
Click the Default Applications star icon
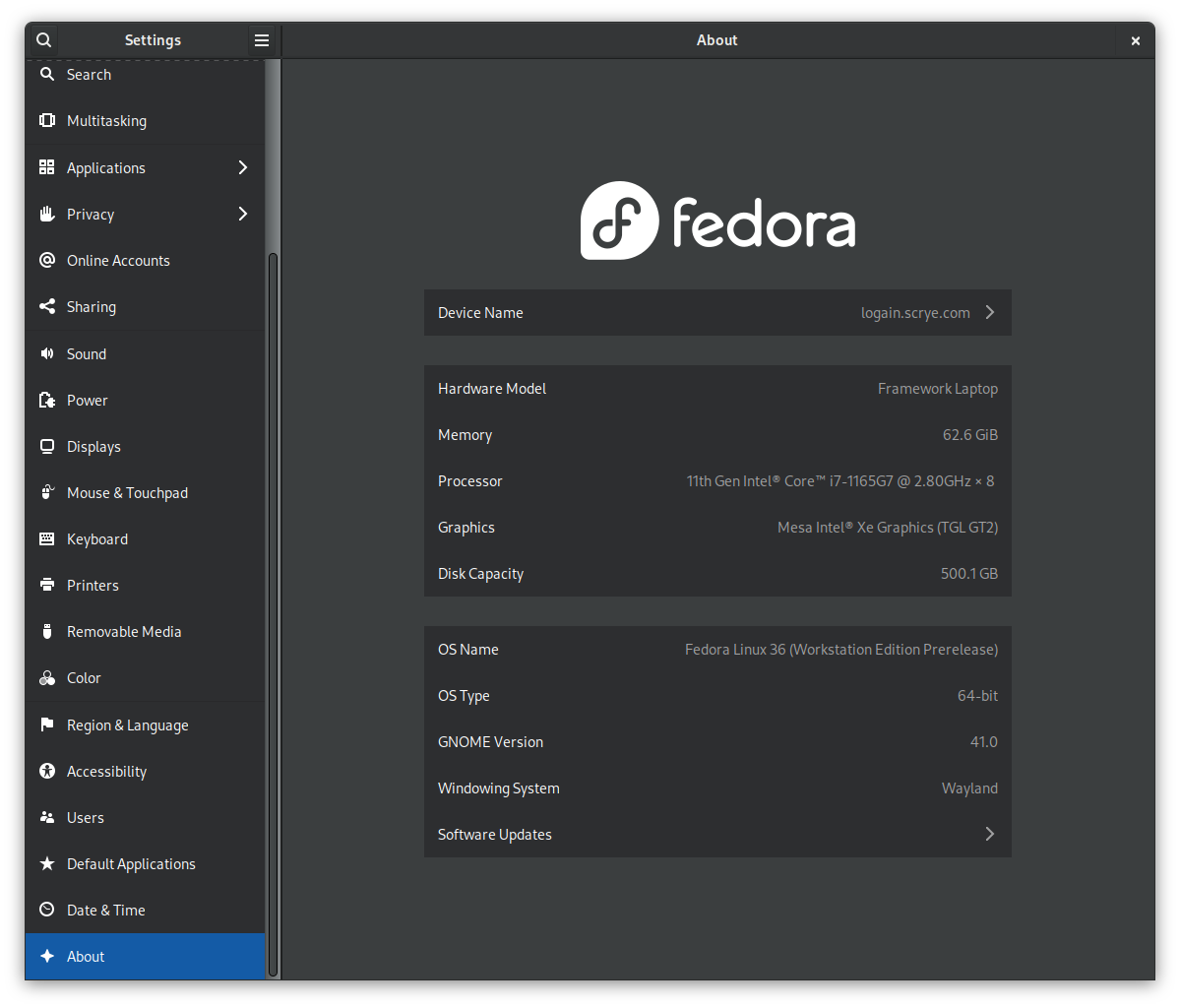(46, 863)
